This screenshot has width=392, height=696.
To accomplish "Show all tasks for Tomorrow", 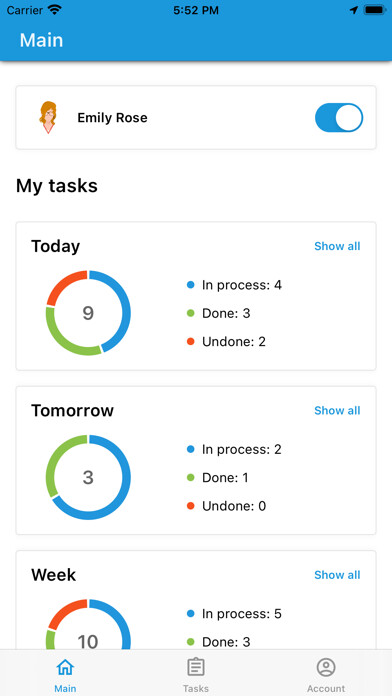I will [337, 411].
